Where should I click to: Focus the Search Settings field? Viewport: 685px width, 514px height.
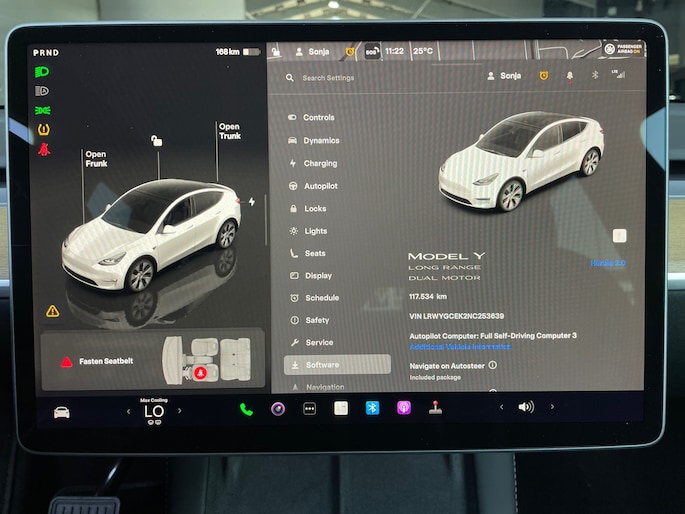(x=328, y=78)
